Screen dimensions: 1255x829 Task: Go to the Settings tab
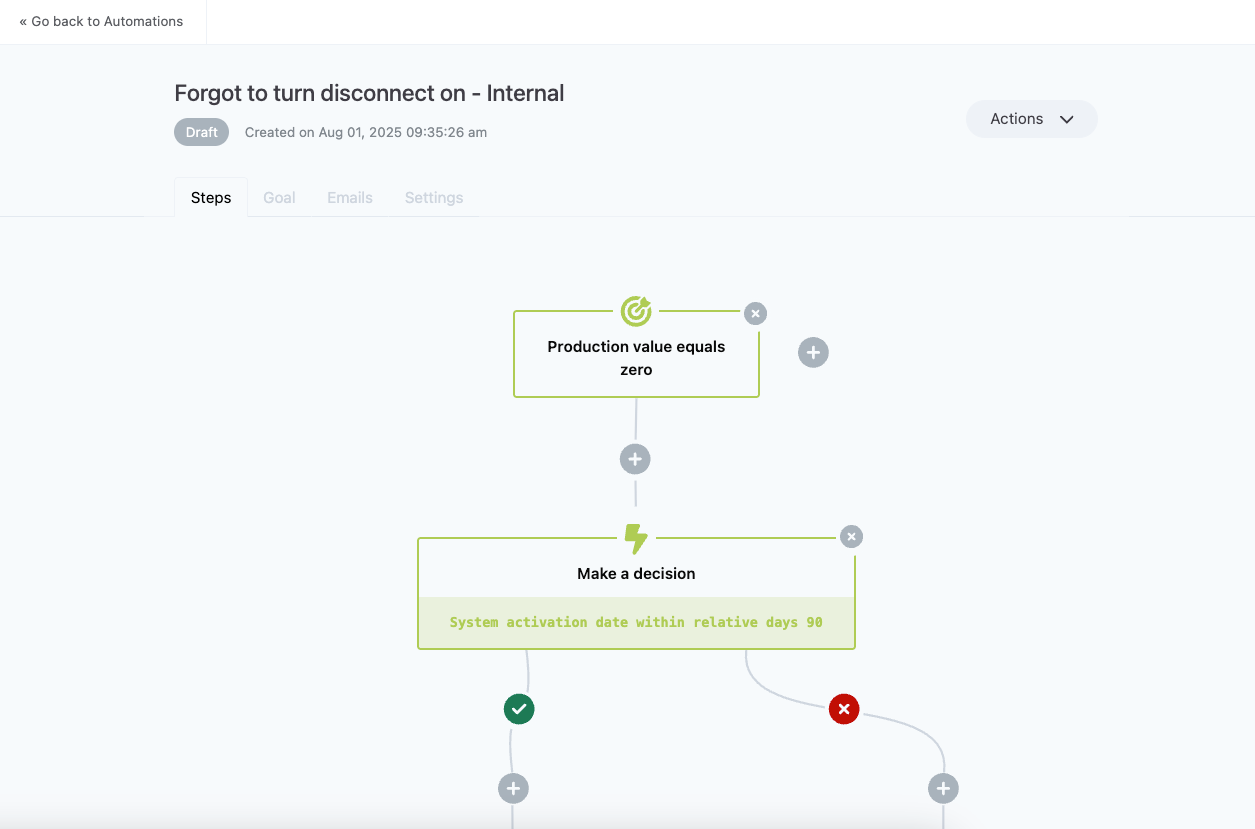(x=434, y=198)
